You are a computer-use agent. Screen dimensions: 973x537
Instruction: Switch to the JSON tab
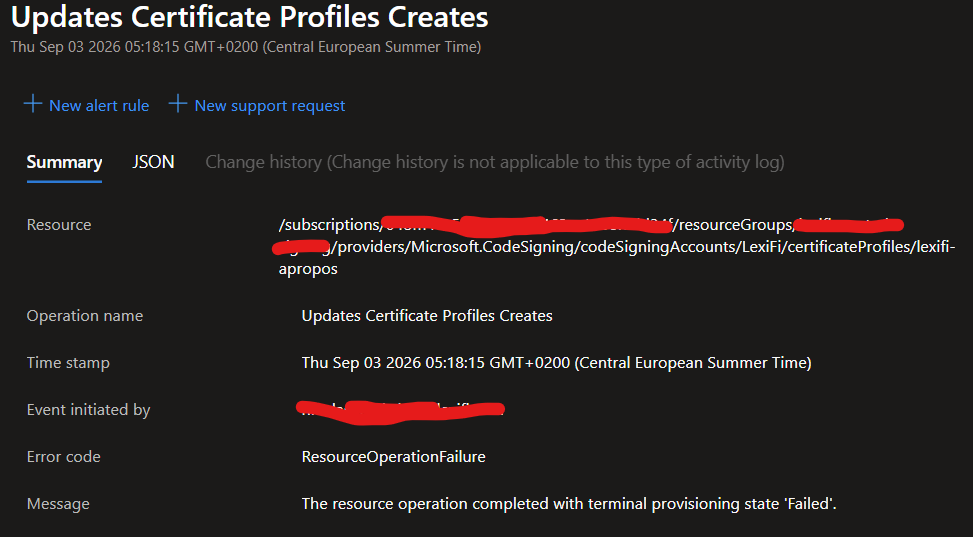[153, 163]
